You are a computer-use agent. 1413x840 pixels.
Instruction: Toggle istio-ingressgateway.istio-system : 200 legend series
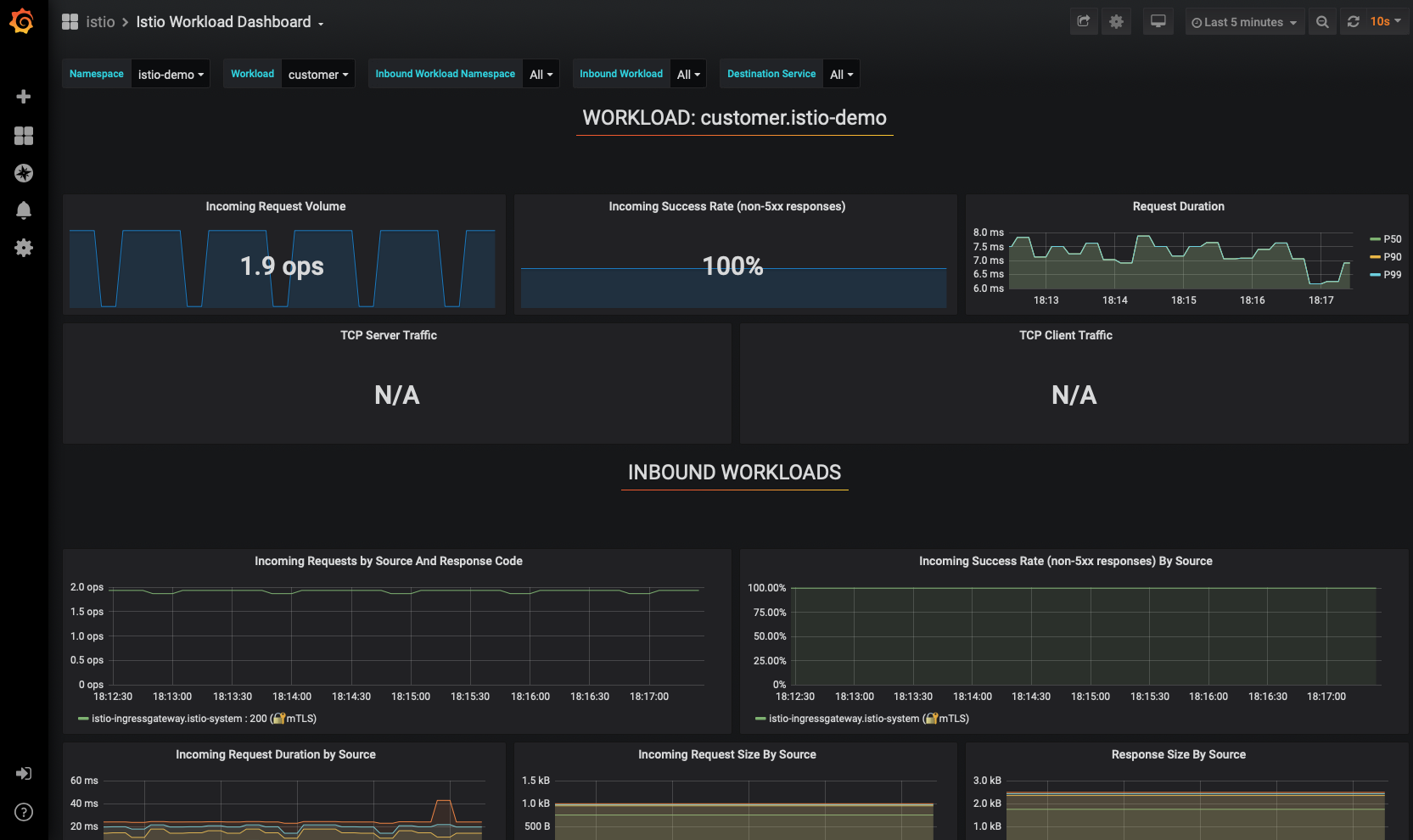(x=204, y=719)
